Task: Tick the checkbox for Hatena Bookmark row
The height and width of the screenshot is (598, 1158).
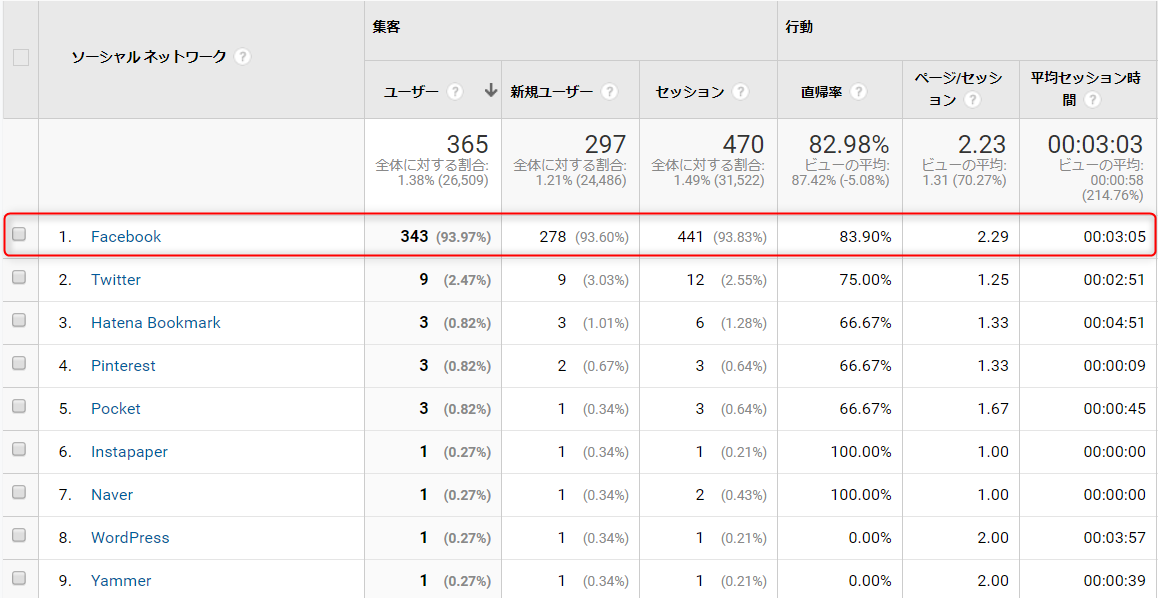Action: [x=19, y=322]
